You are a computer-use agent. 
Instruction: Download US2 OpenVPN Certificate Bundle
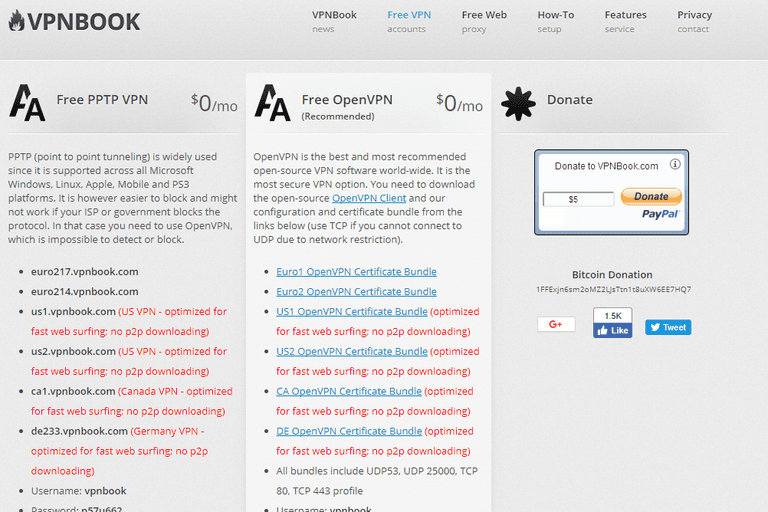coord(352,351)
